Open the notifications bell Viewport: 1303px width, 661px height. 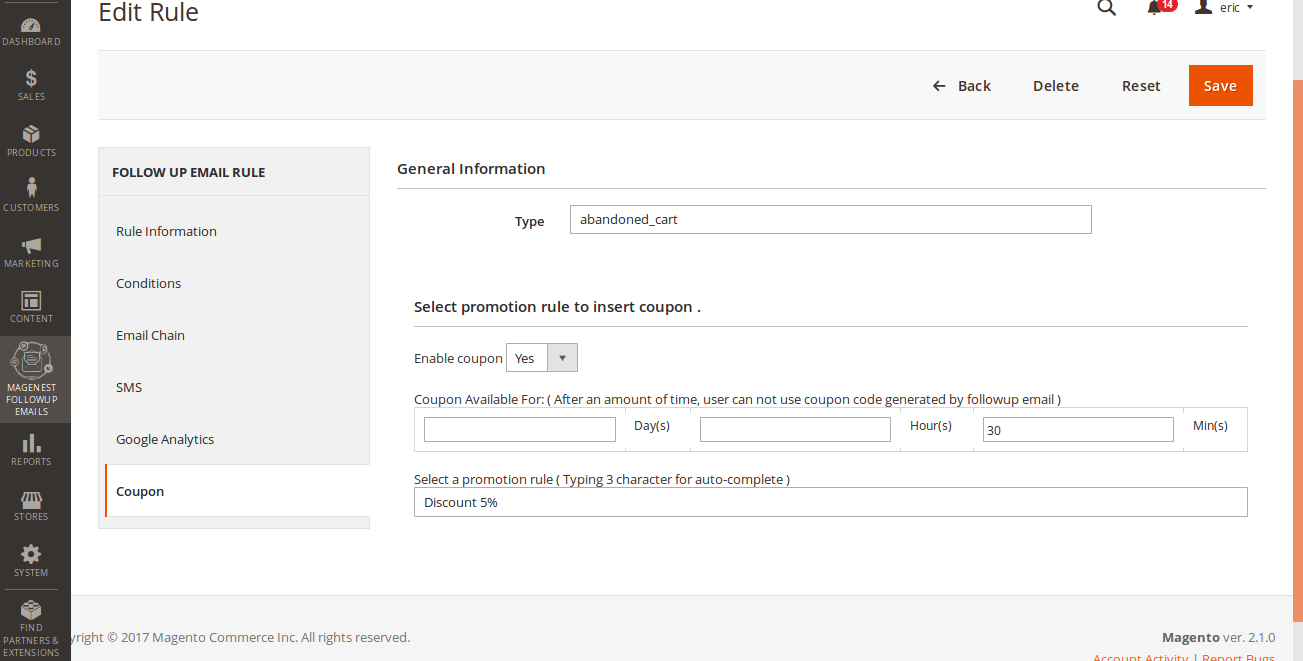pyautogui.click(x=1155, y=8)
